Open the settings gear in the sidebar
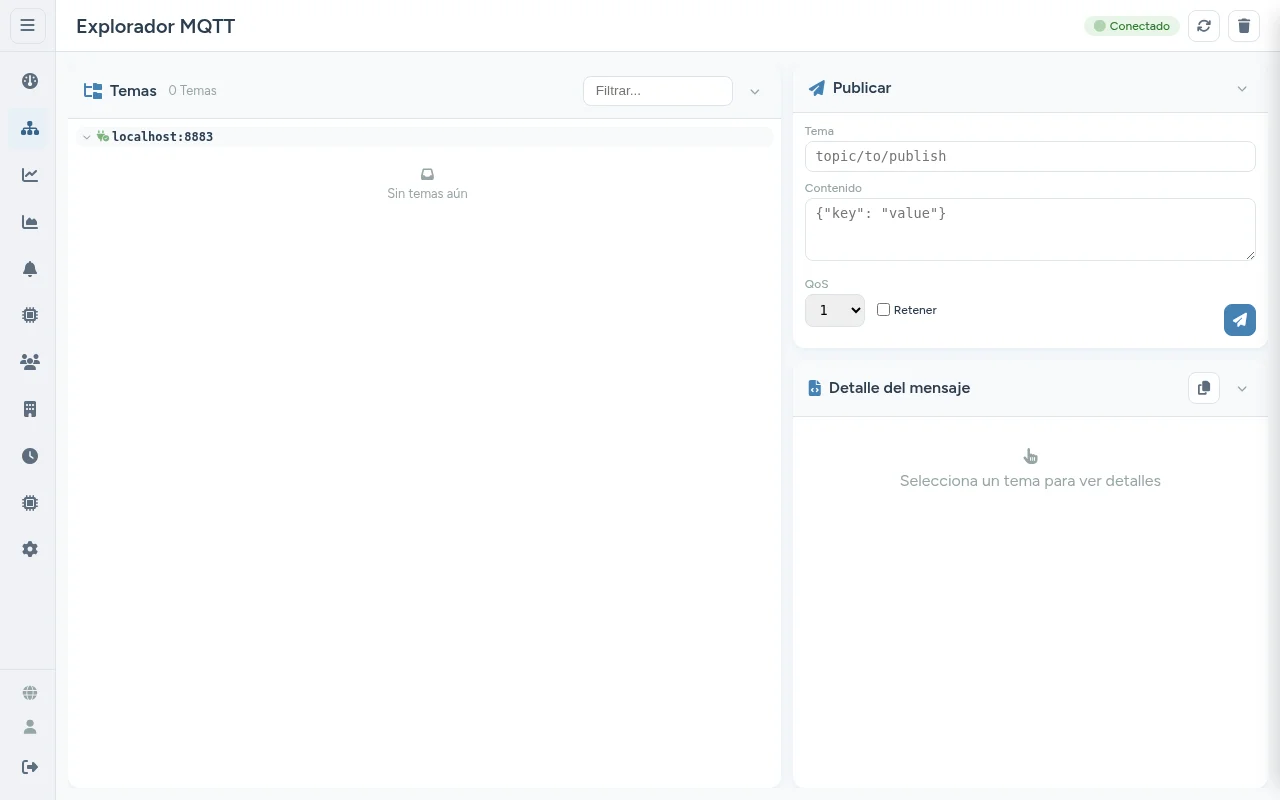 (30, 548)
